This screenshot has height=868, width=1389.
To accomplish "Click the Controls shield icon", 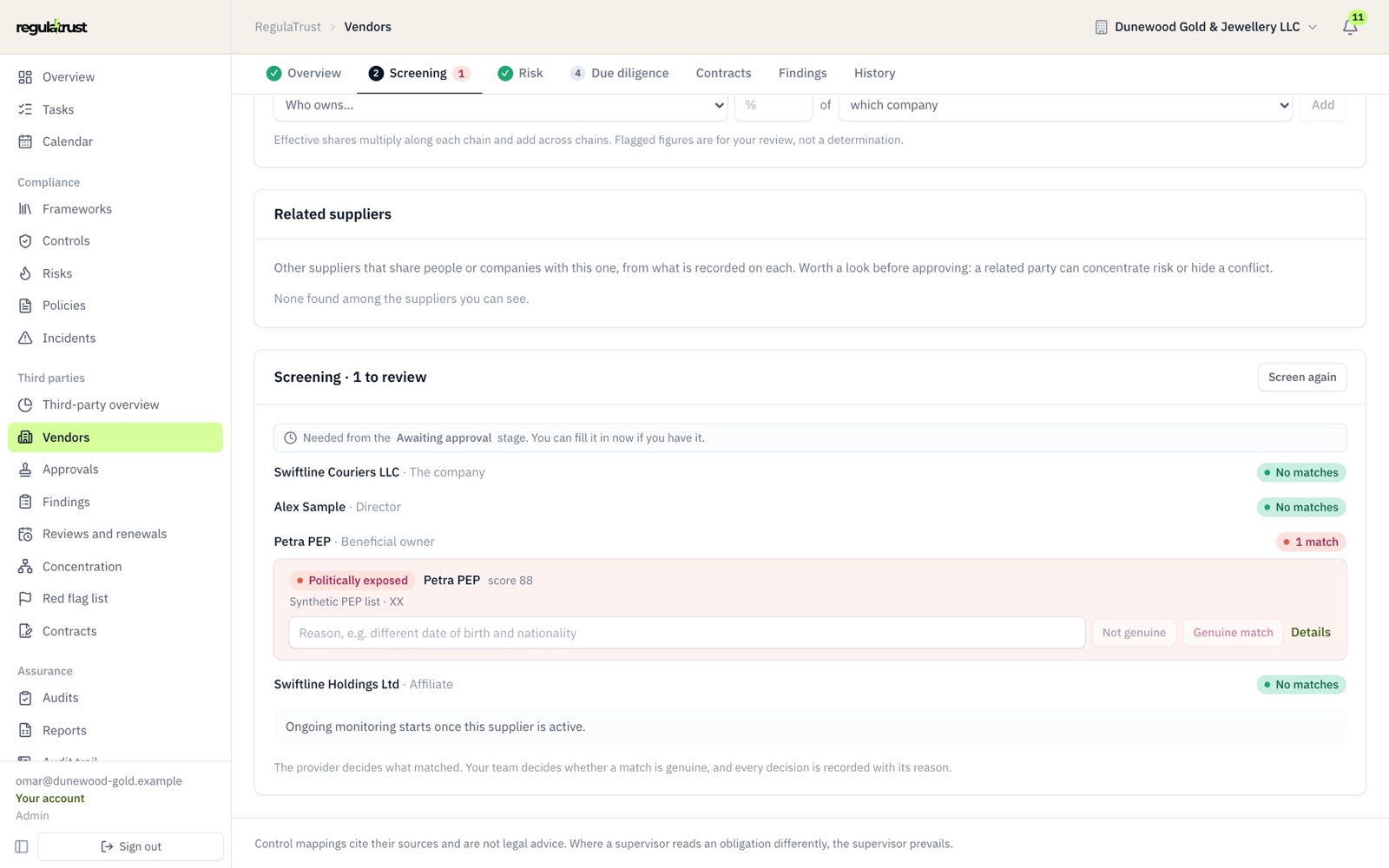I will pos(25,241).
